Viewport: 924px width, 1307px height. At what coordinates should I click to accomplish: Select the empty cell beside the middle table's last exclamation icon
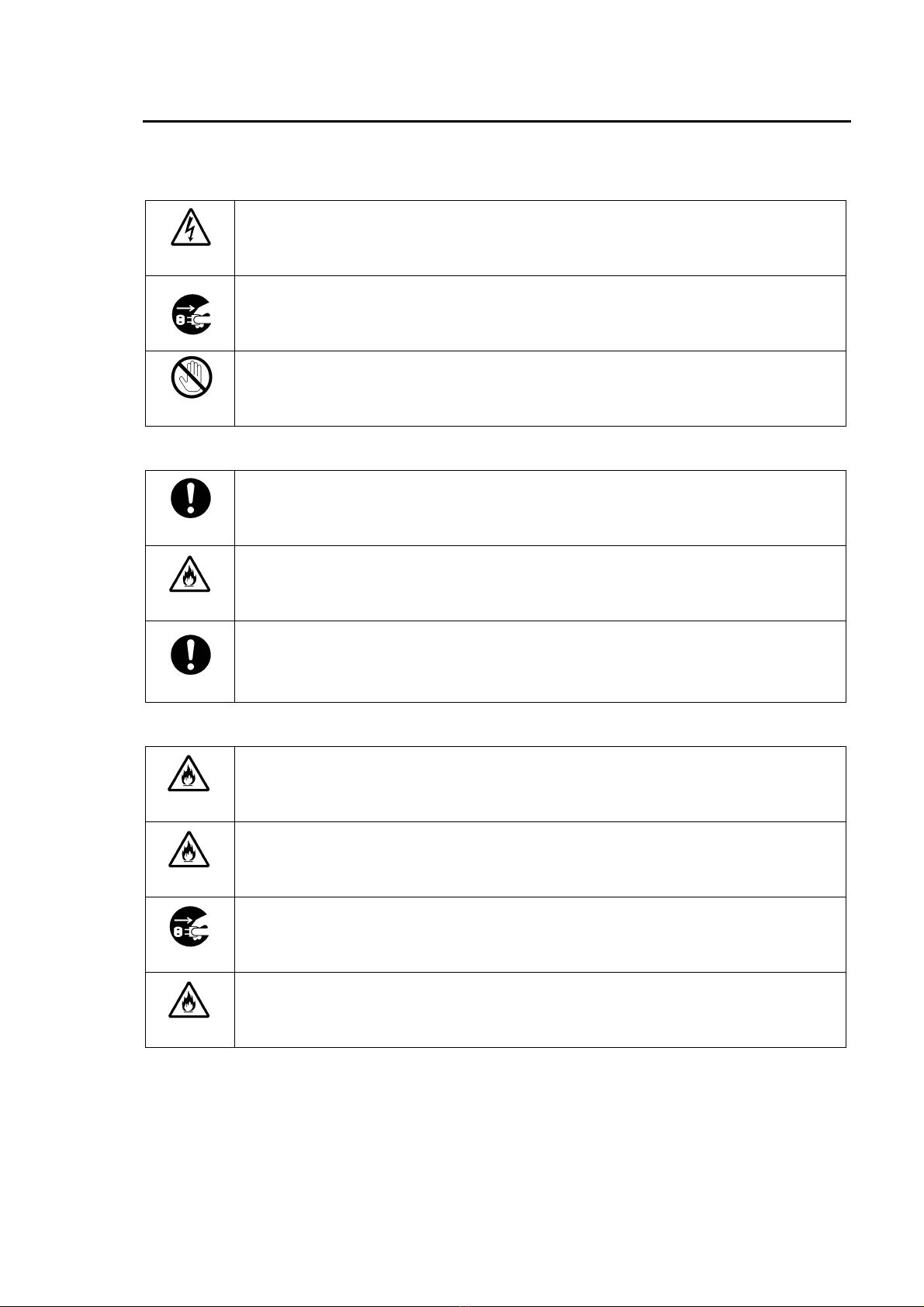pos(539,662)
